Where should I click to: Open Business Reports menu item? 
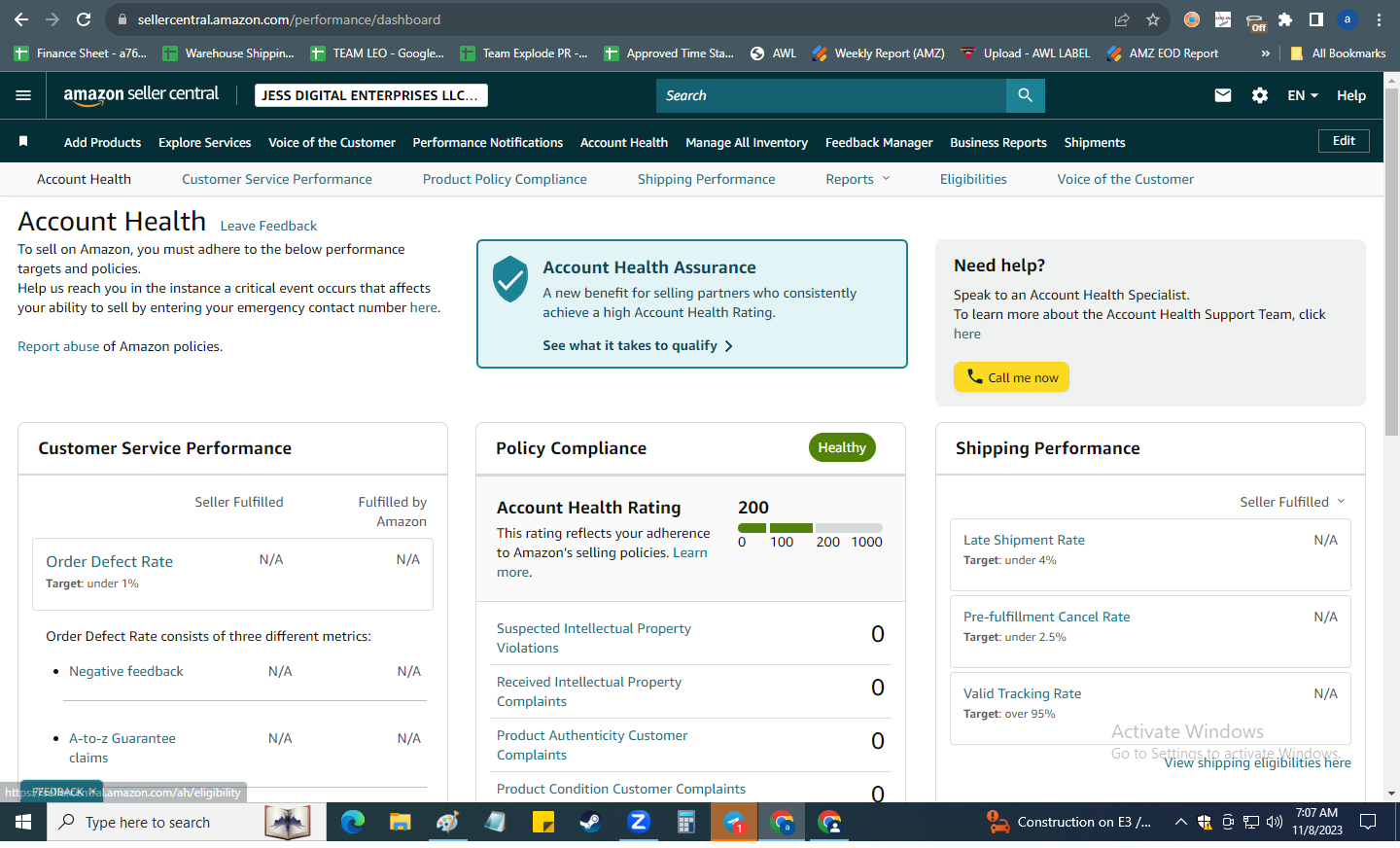click(x=998, y=142)
